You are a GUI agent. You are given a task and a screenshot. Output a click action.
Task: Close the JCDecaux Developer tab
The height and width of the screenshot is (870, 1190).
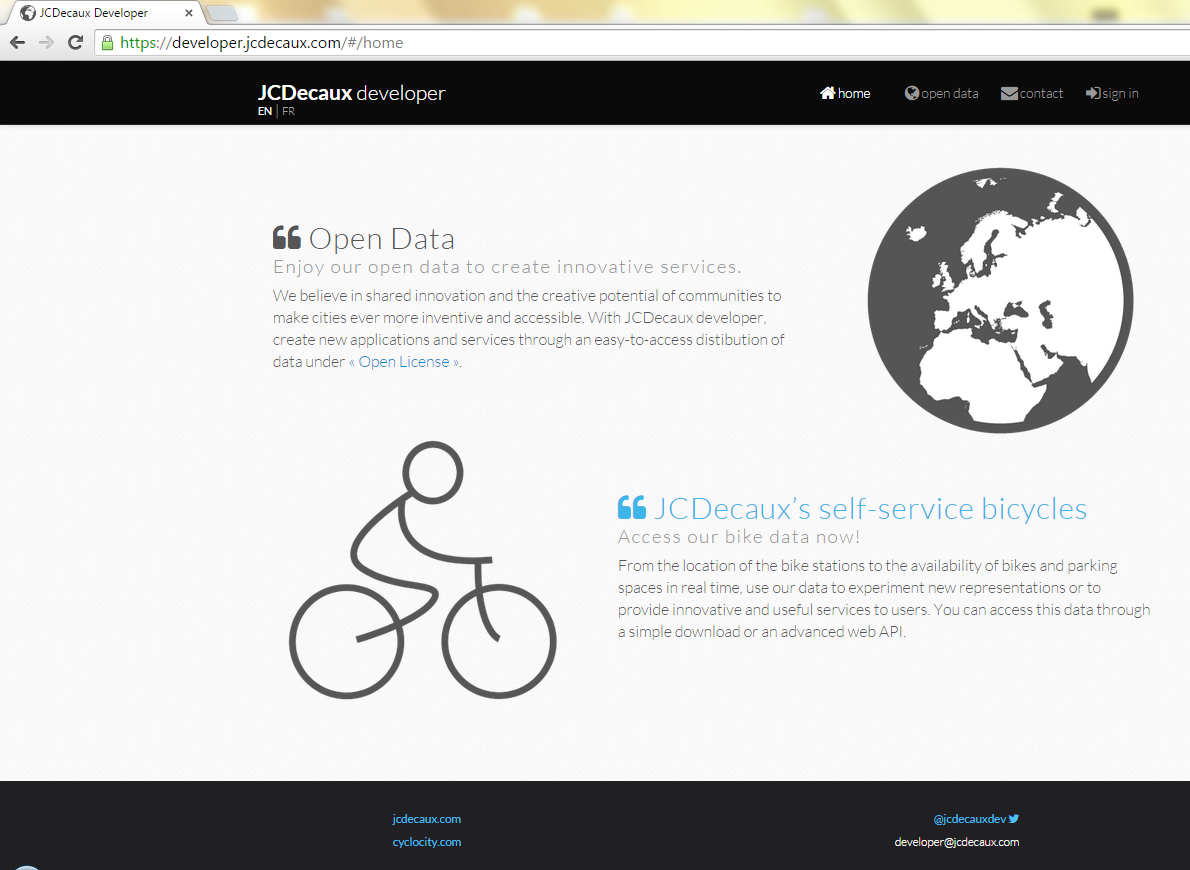189,13
